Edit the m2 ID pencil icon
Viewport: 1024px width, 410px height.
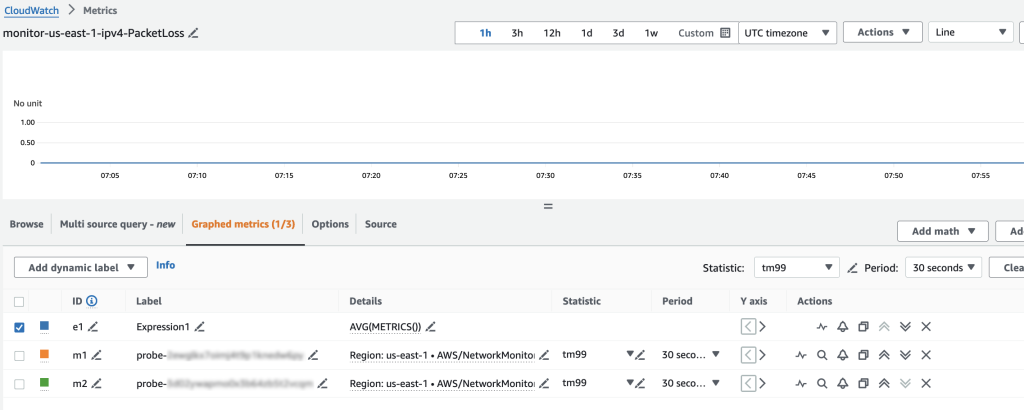97,384
